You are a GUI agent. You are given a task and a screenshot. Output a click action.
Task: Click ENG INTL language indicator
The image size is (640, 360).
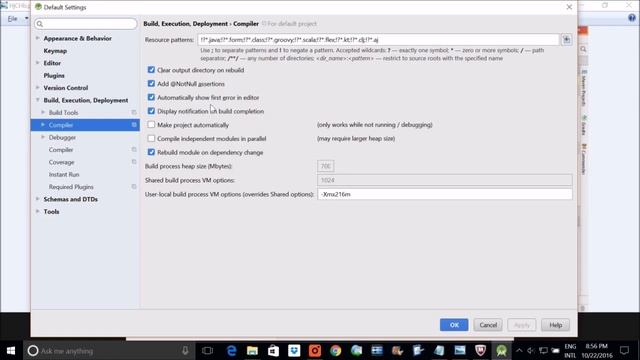(x=570, y=351)
